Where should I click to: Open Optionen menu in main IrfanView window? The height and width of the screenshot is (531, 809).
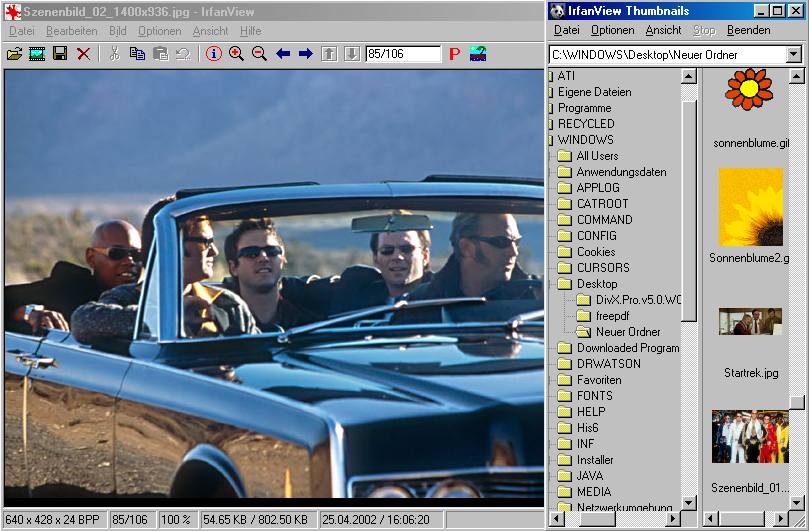[x=159, y=31]
